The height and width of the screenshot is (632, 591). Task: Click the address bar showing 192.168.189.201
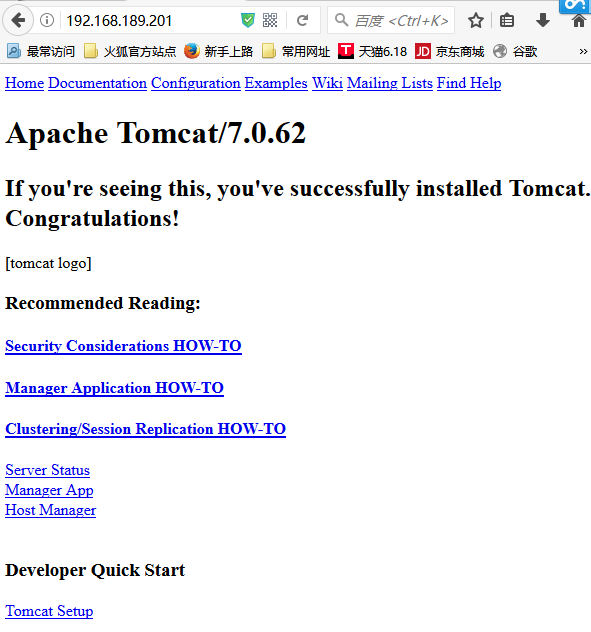(149, 20)
